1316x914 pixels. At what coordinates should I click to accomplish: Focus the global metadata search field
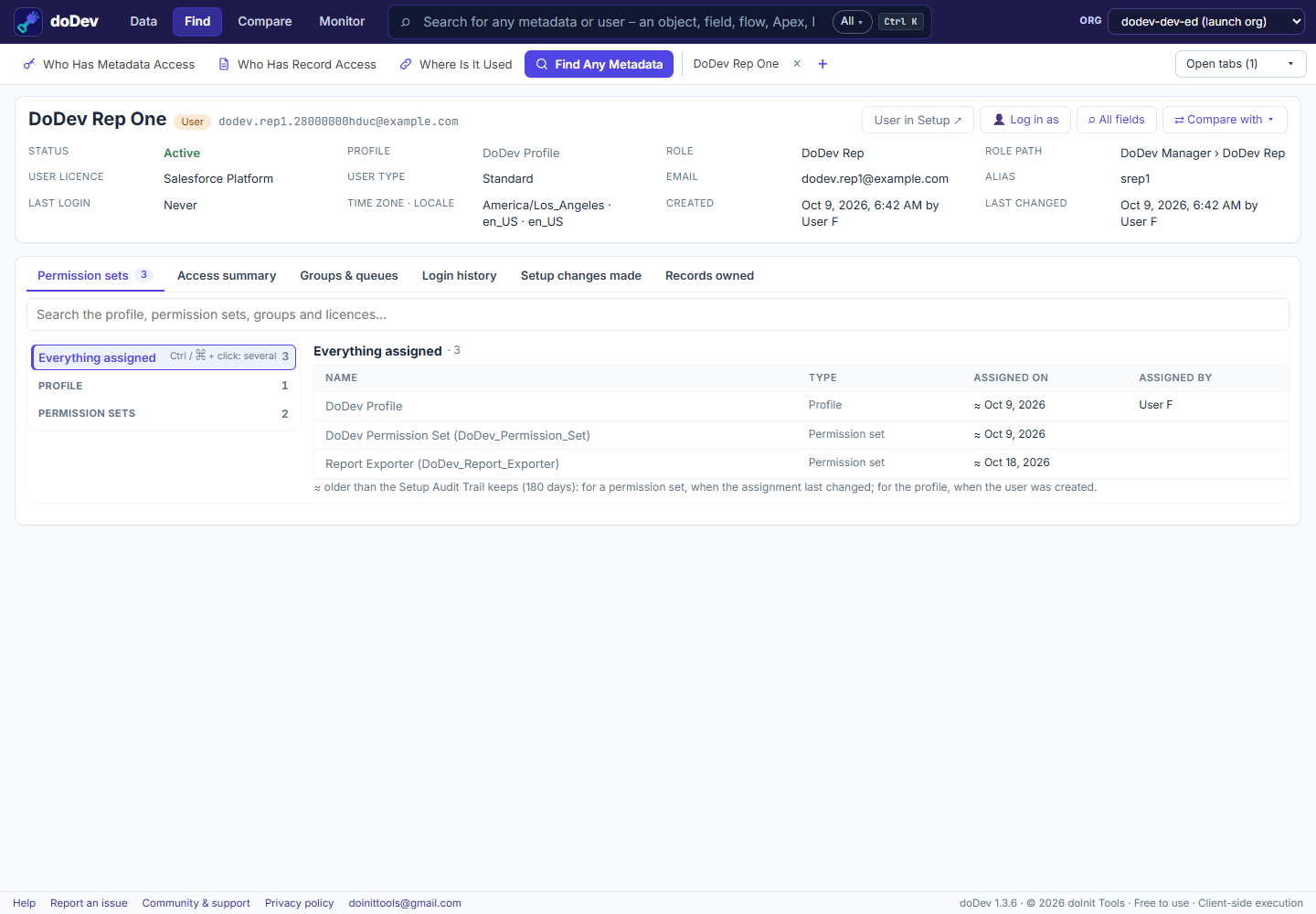point(619,22)
